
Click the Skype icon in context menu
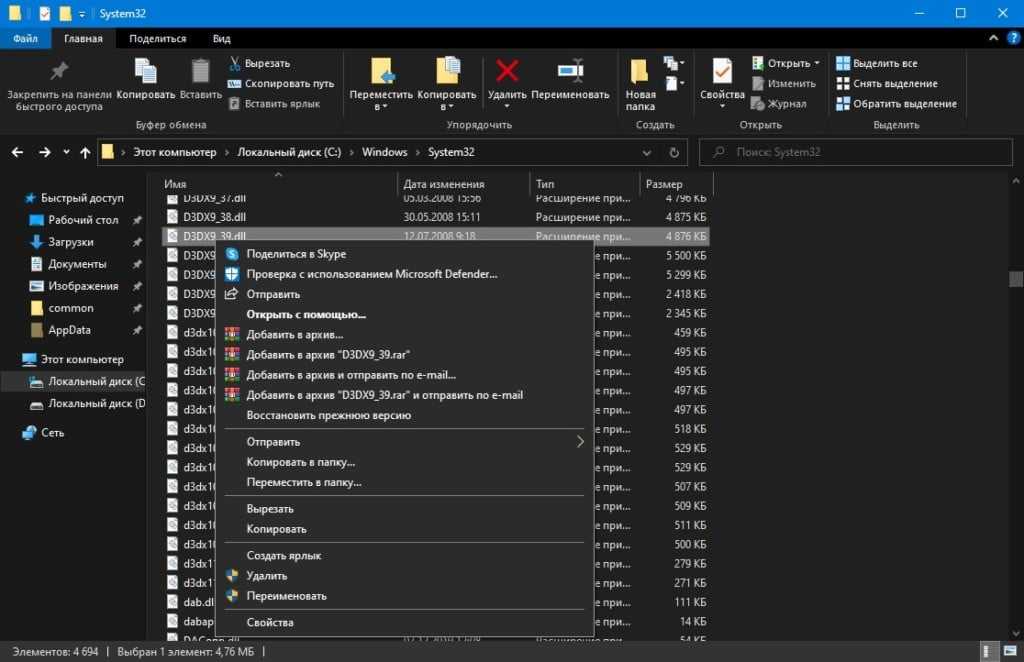[232, 254]
